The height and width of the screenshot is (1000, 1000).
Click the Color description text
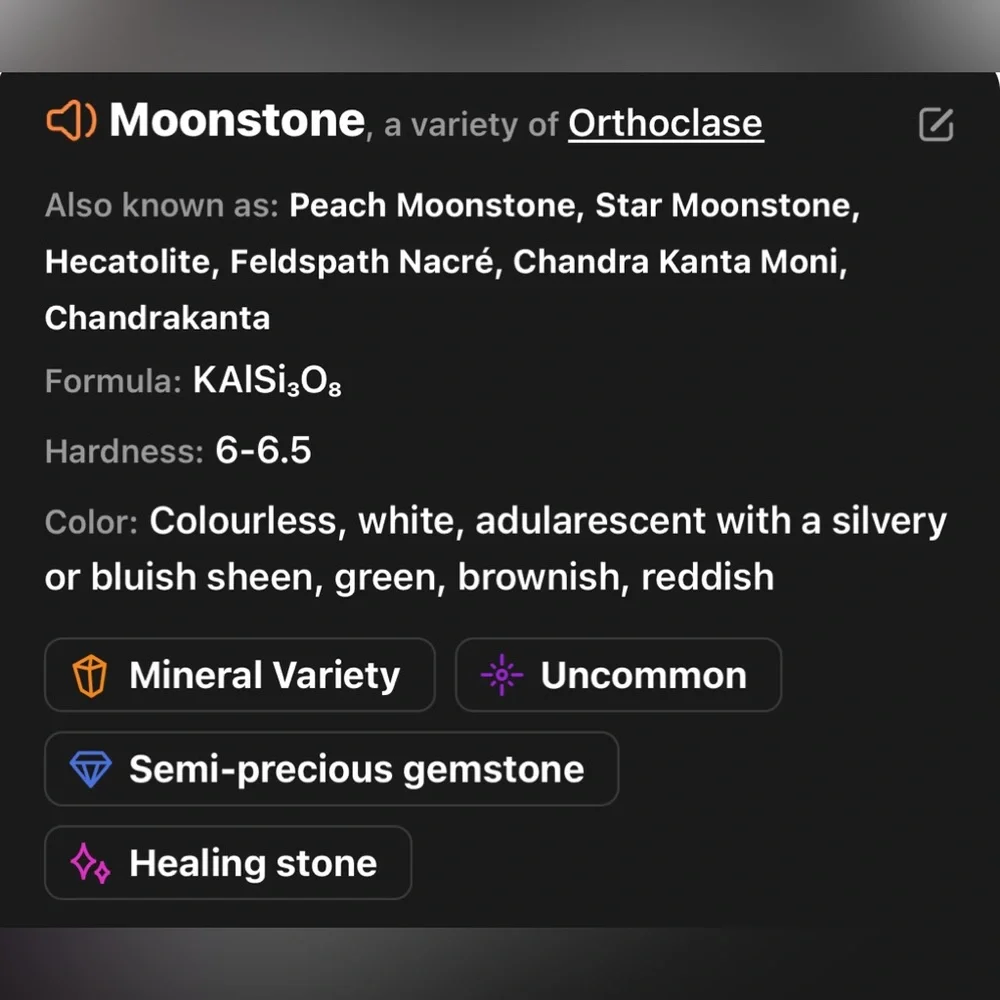(496, 549)
